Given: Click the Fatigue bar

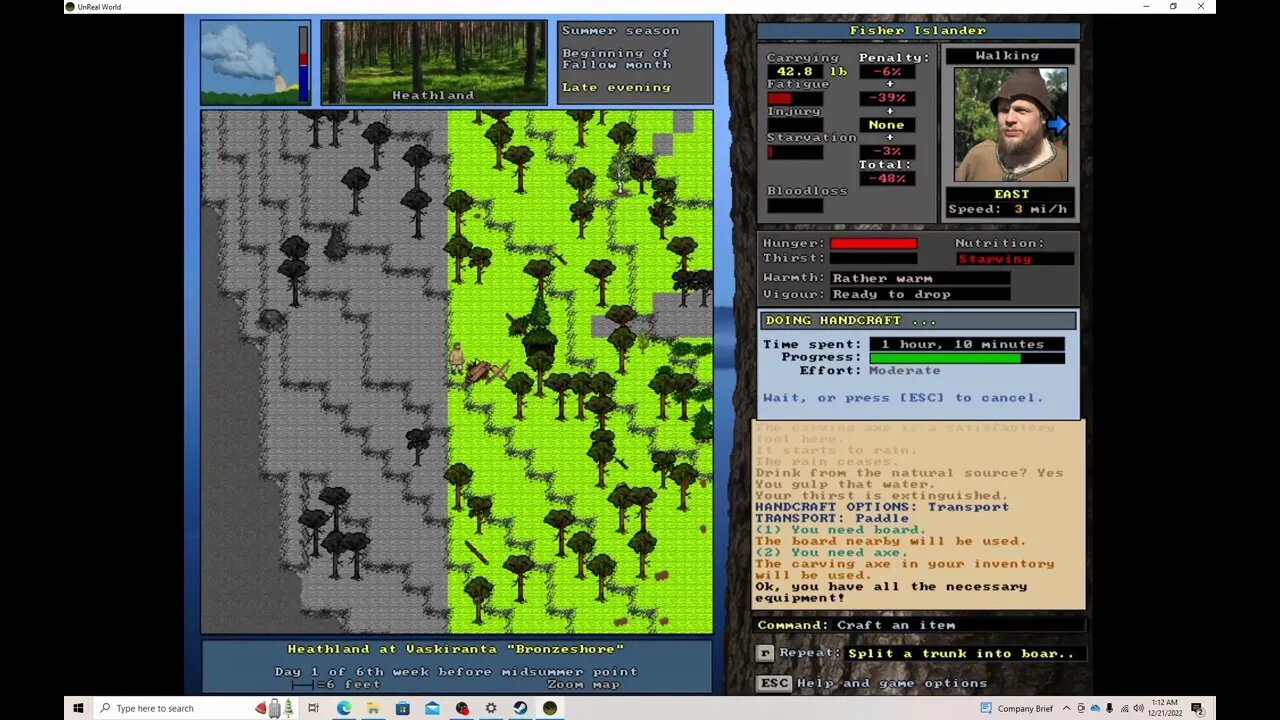Looking at the screenshot, I should (x=795, y=98).
